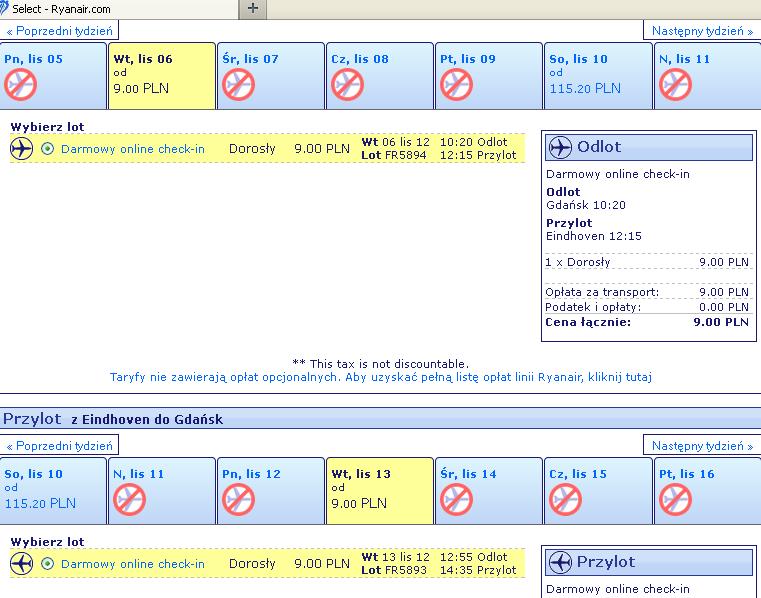Click Ryanair favicon in the browser tab

click(4, 8)
